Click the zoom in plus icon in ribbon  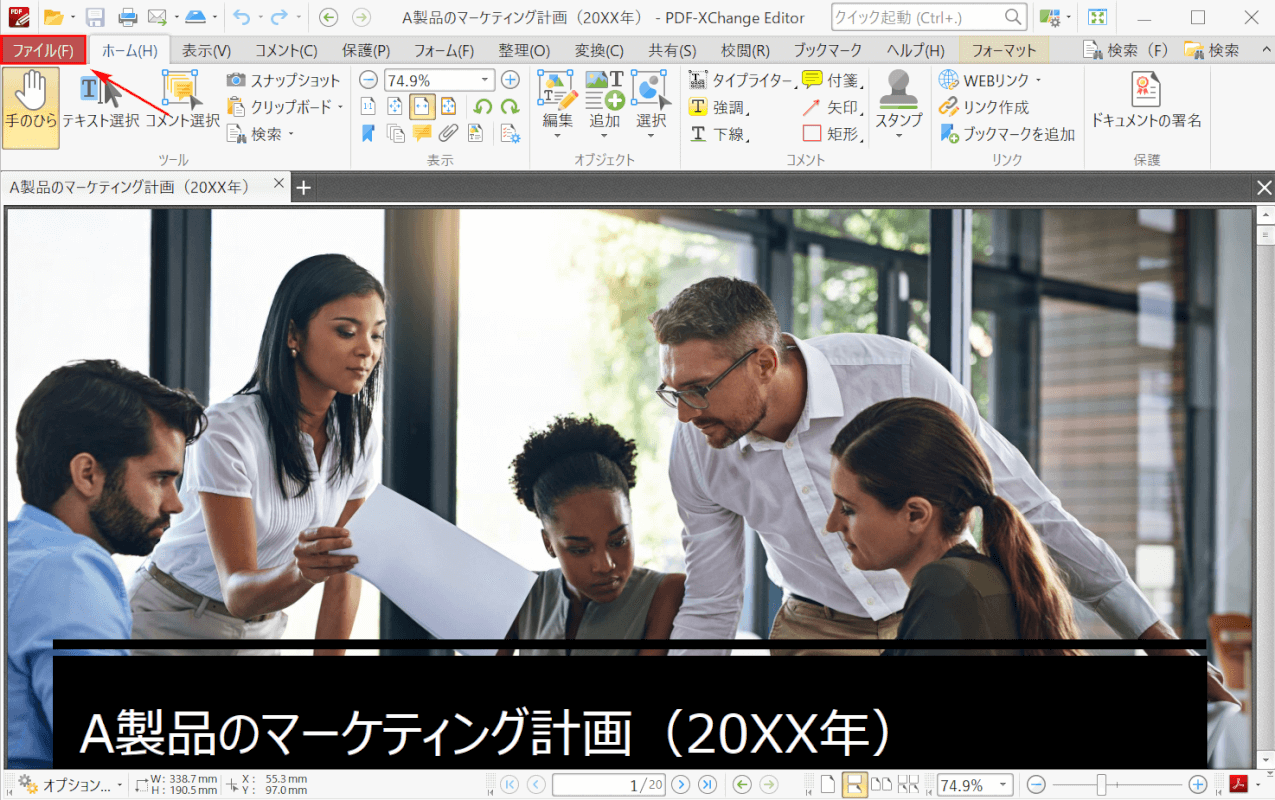tap(510, 80)
